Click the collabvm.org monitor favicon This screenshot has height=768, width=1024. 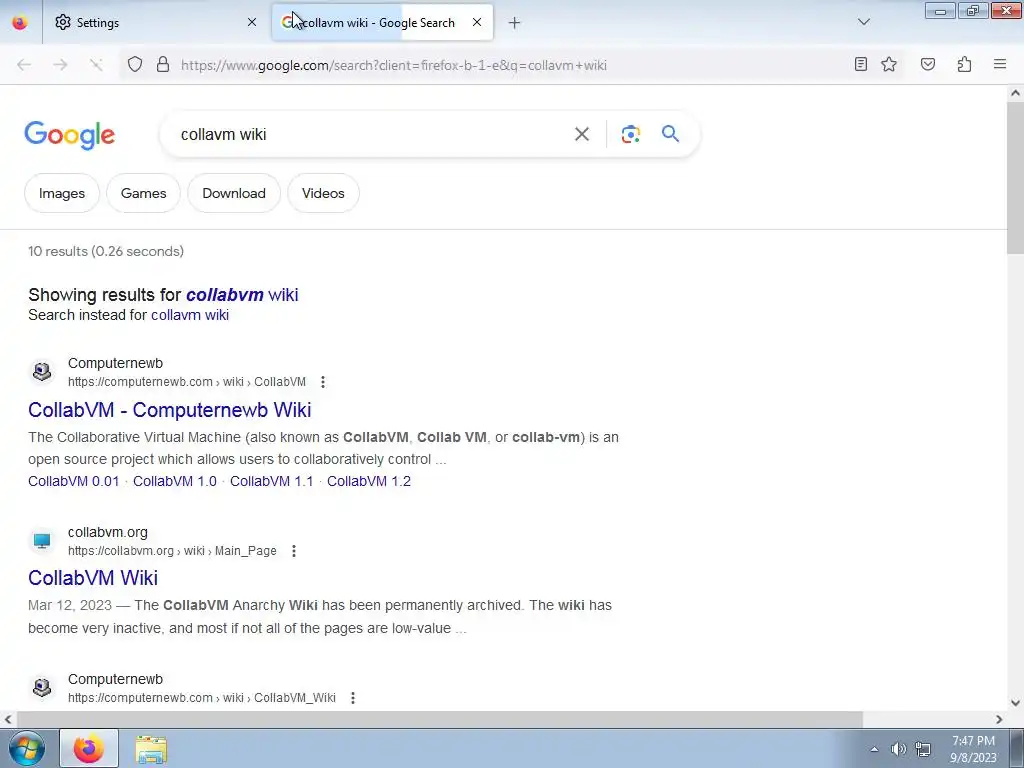tap(42, 541)
